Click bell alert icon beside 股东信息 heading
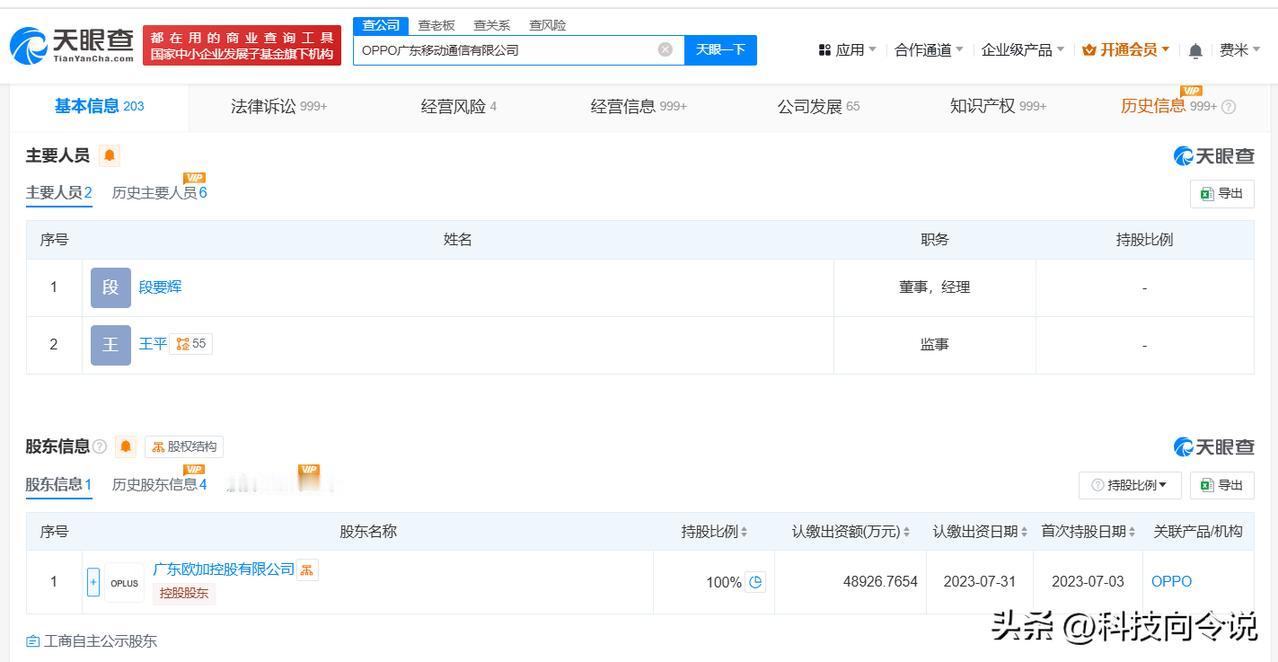The height and width of the screenshot is (662, 1278). click(125, 447)
